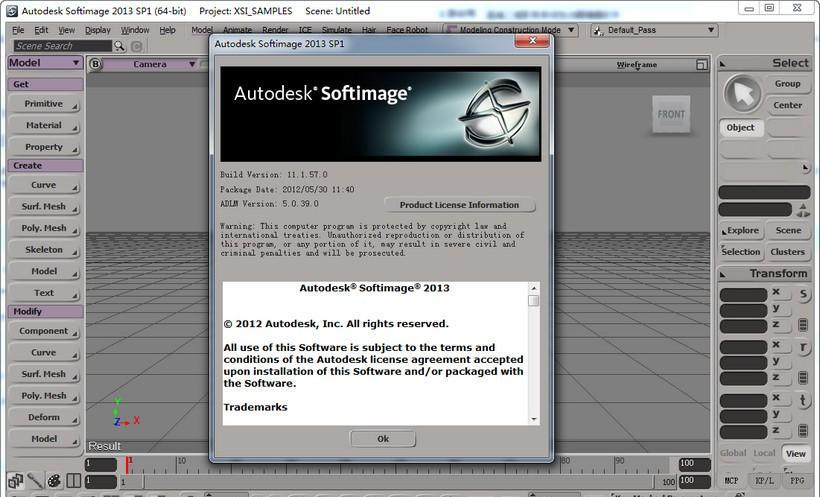
Task: Expand the Get Material menu
Action: point(45,126)
